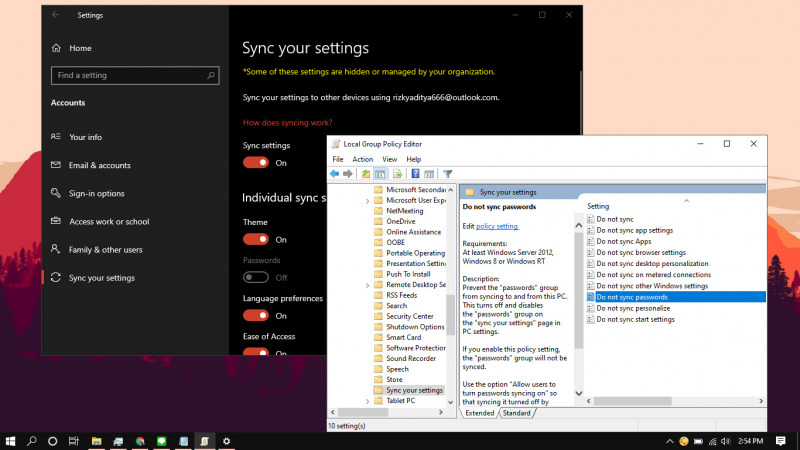Viewport: 800px width, 450px height.
Task: Click the tree pane vertical scrollbar thumb
Action: coord(451,315)
